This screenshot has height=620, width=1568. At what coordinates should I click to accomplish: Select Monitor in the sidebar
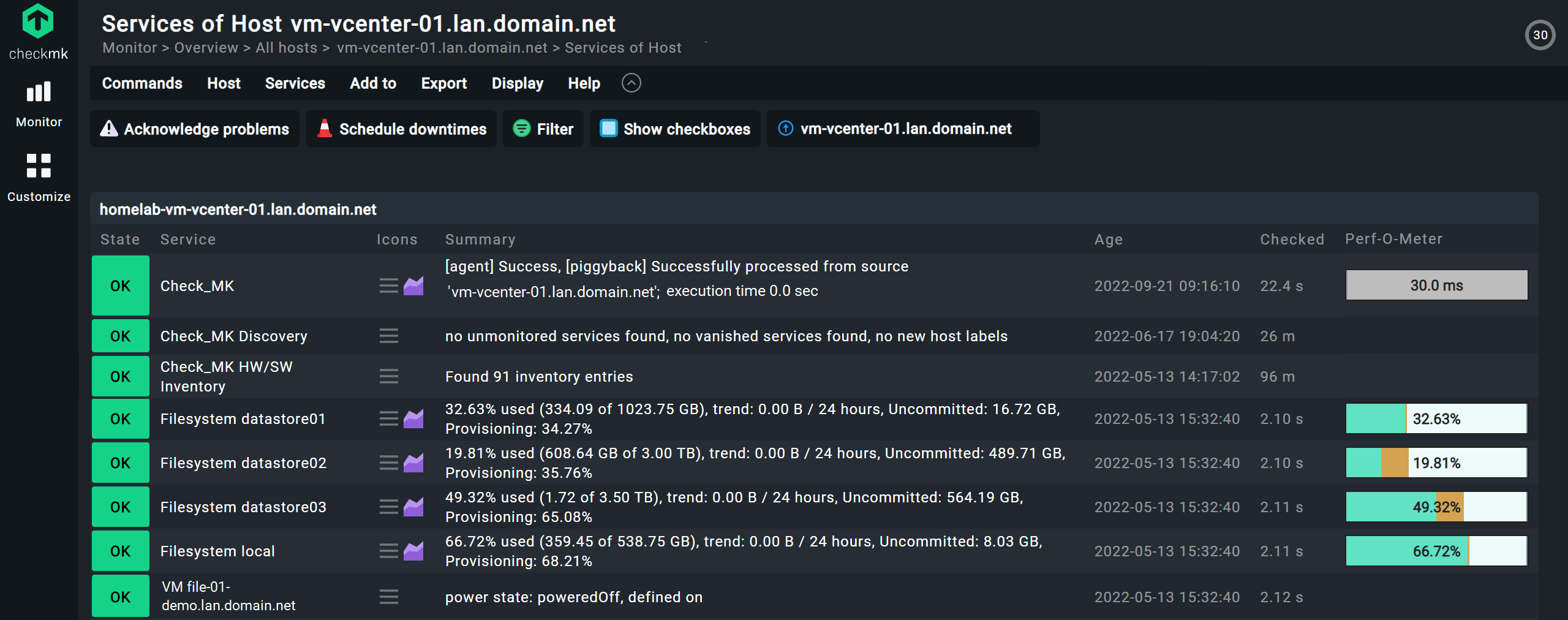pos(39,104)
